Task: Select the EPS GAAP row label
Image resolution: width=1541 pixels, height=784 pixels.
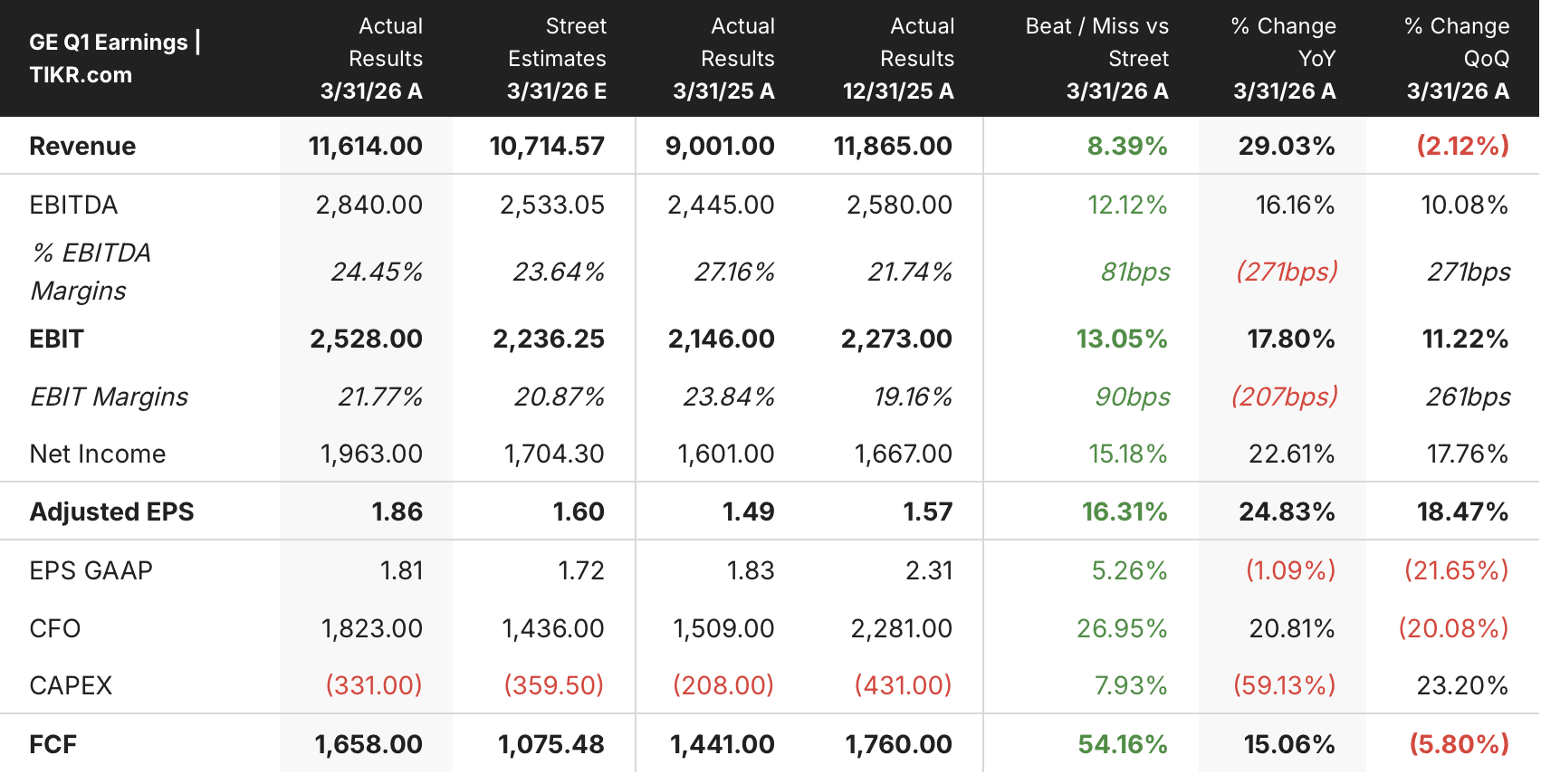Action: [91, 570]
